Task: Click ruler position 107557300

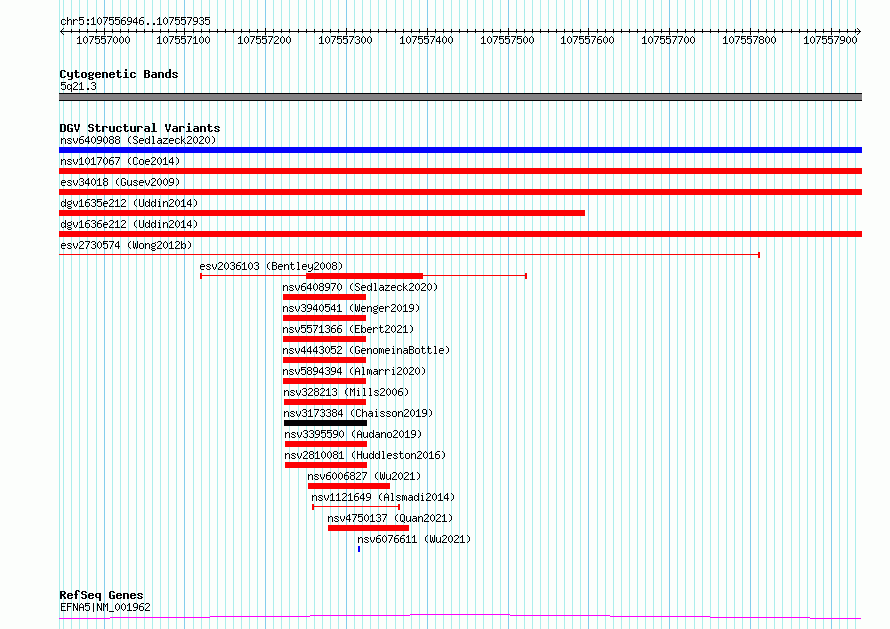Action: 345,40
